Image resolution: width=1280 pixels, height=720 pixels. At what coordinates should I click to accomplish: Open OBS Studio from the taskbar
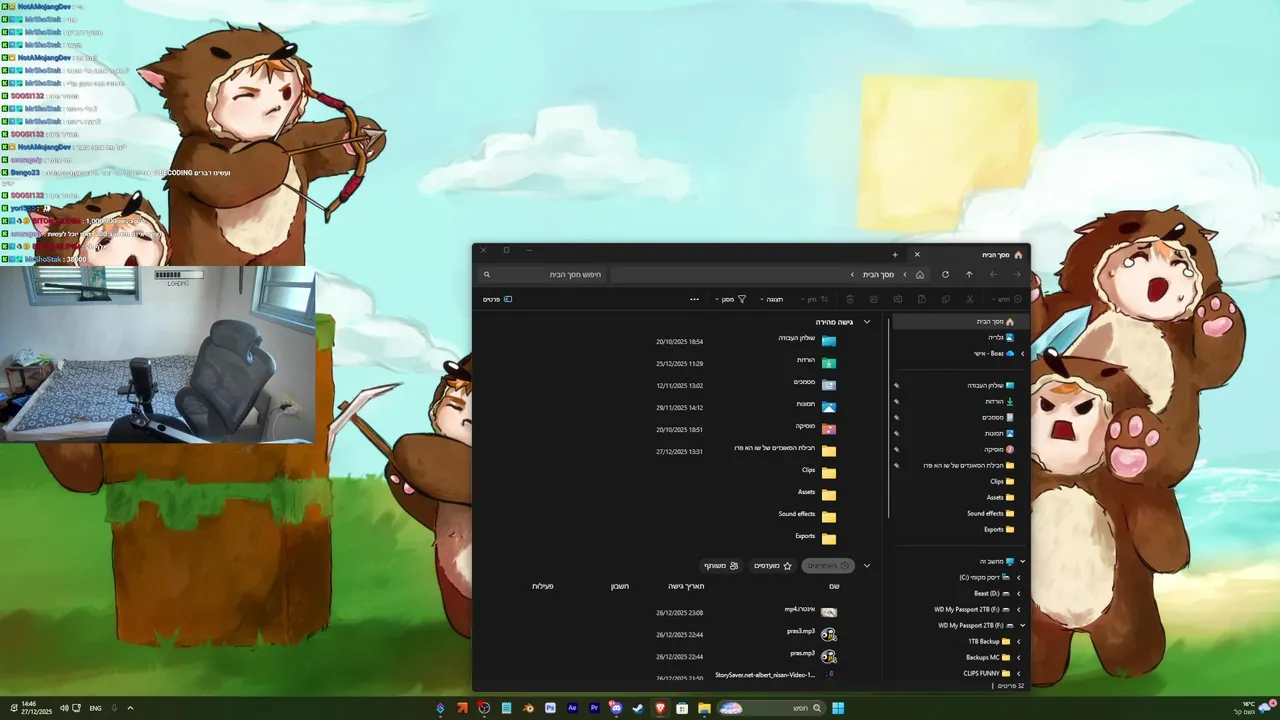click(x=484, y=708)
